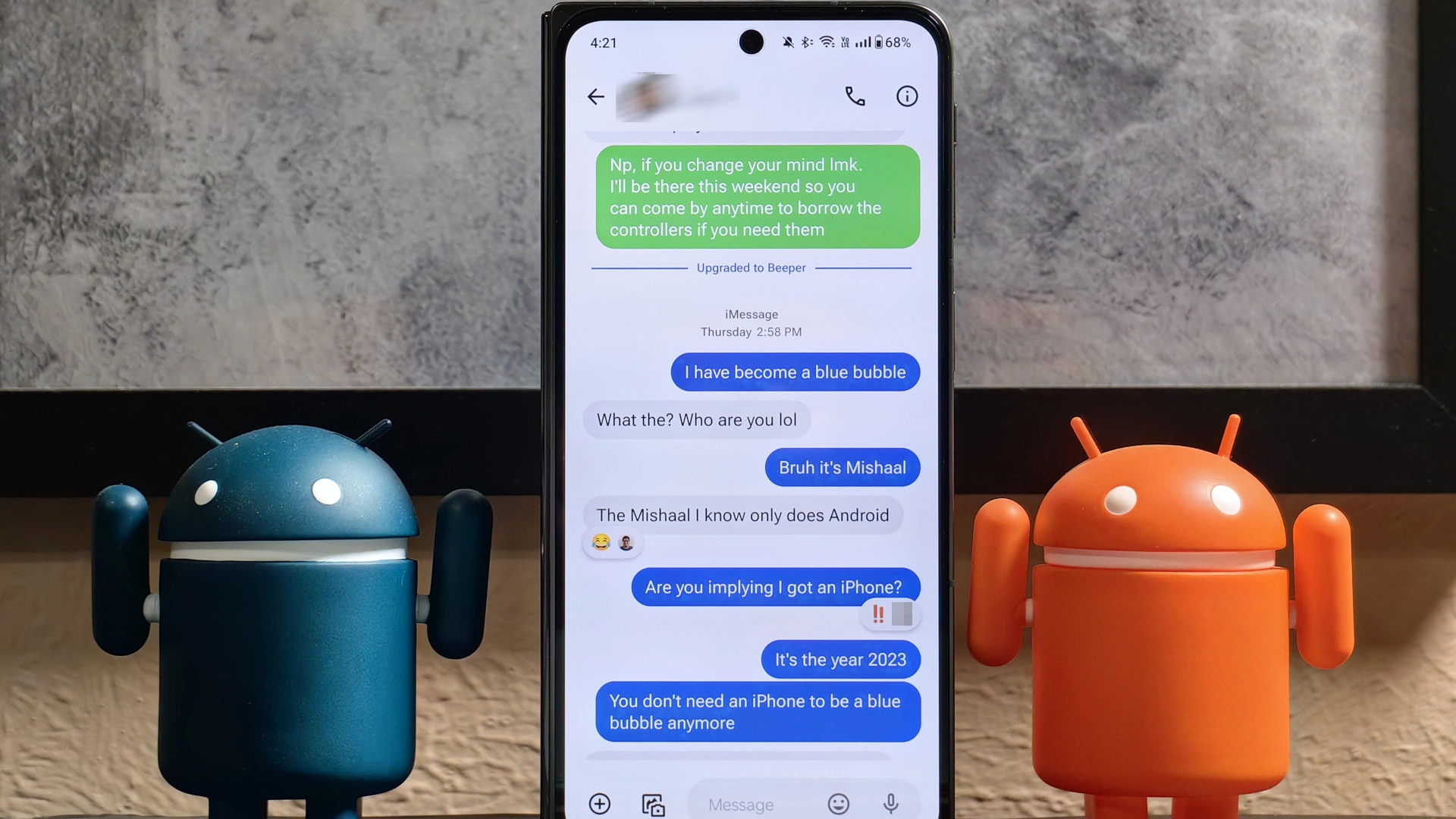The height and width of the screenshot is (819, 1456).
Task: Open the phone call icon
Action: (x=854, y=96)
